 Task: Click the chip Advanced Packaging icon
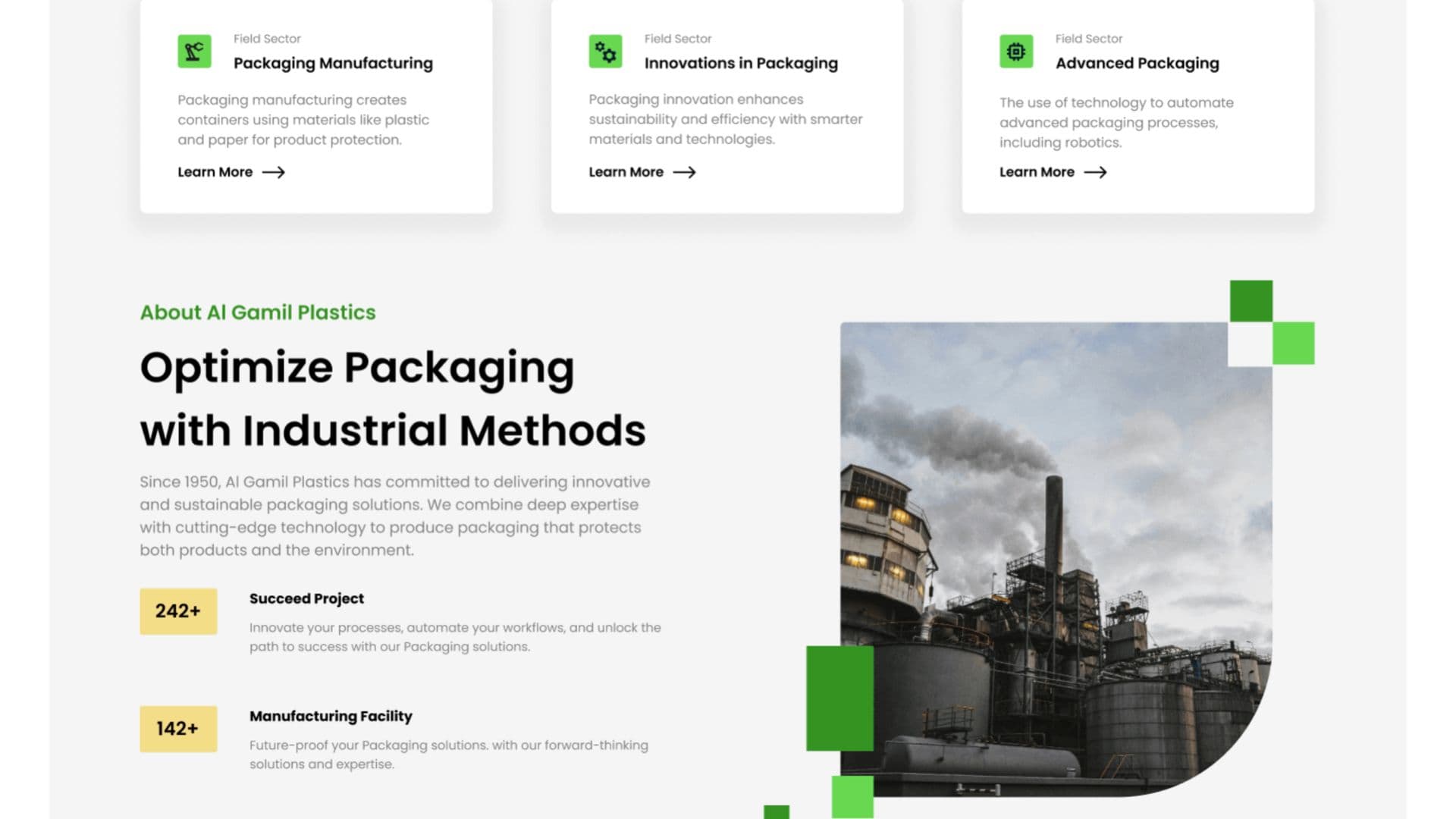[1016, 52]
